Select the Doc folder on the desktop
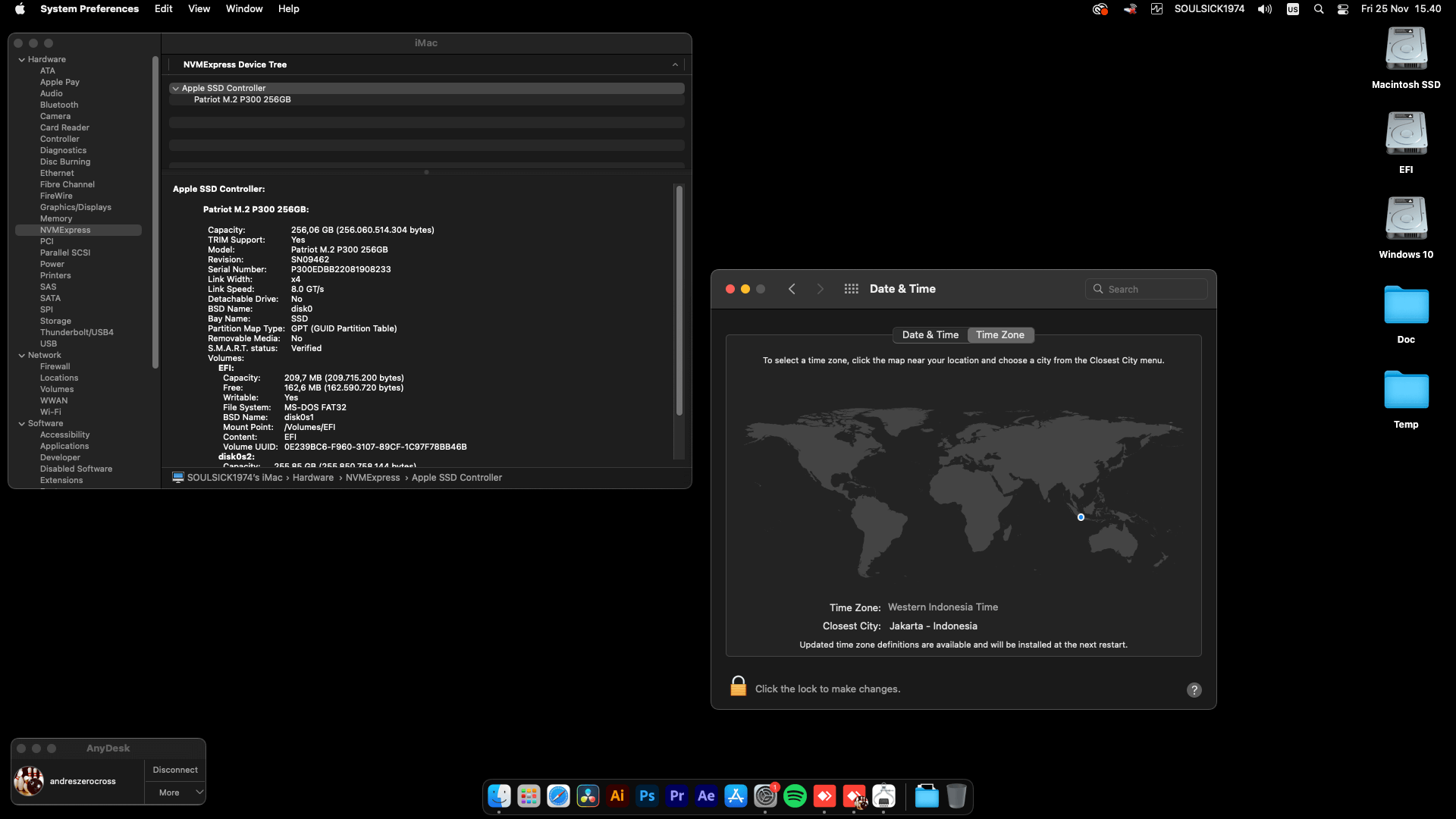 coord(1406,314)
